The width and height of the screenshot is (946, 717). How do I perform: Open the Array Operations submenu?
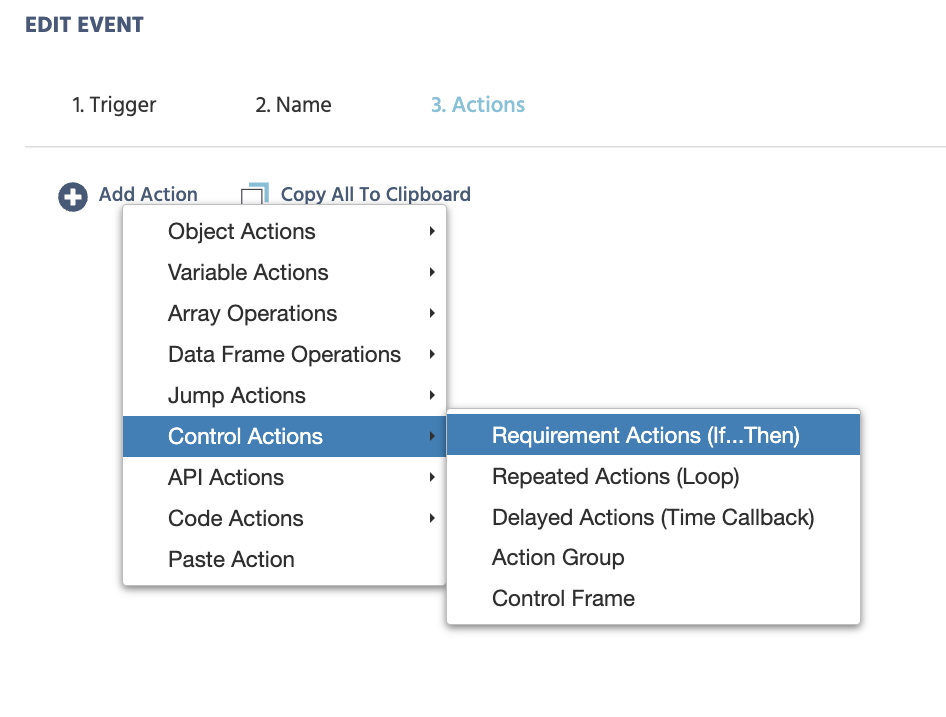coord(284,313)
